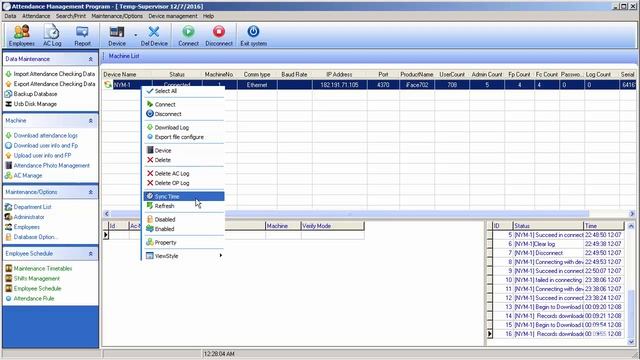Click the horizontal scrollbar of Machine List
Image resolution: width=640 pixels, height=360 pixels.
click(349, 213)
